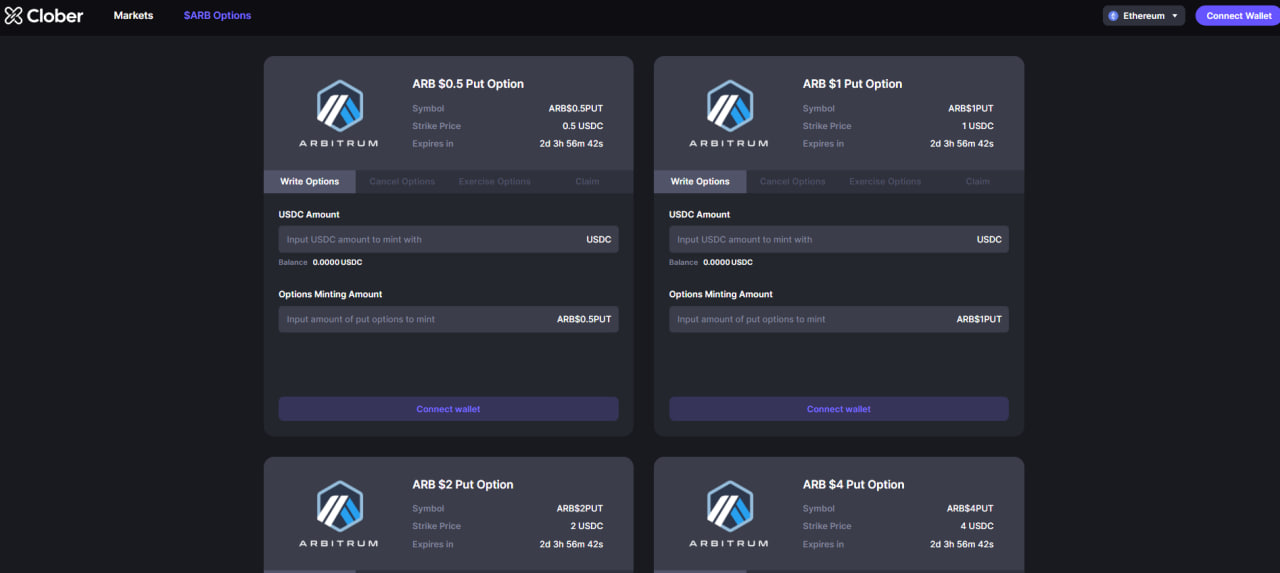Click the ARB$1PUT symbol value in header

click(971, 108)
